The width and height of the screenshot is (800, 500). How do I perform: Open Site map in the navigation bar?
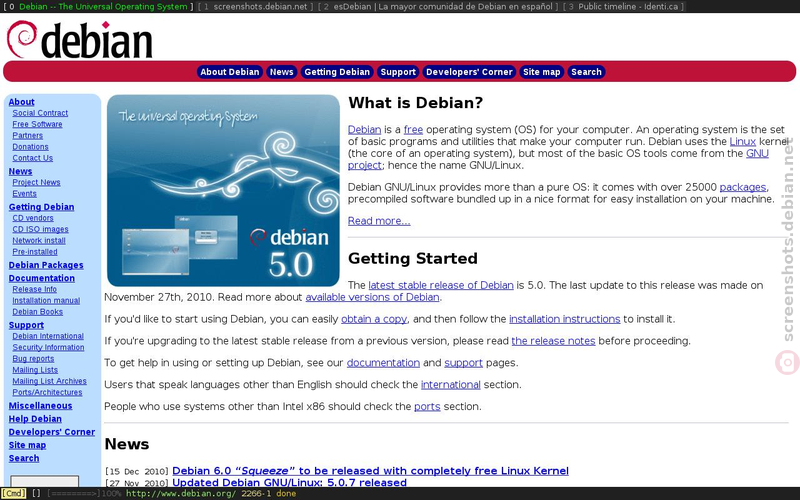click(541, 72)
